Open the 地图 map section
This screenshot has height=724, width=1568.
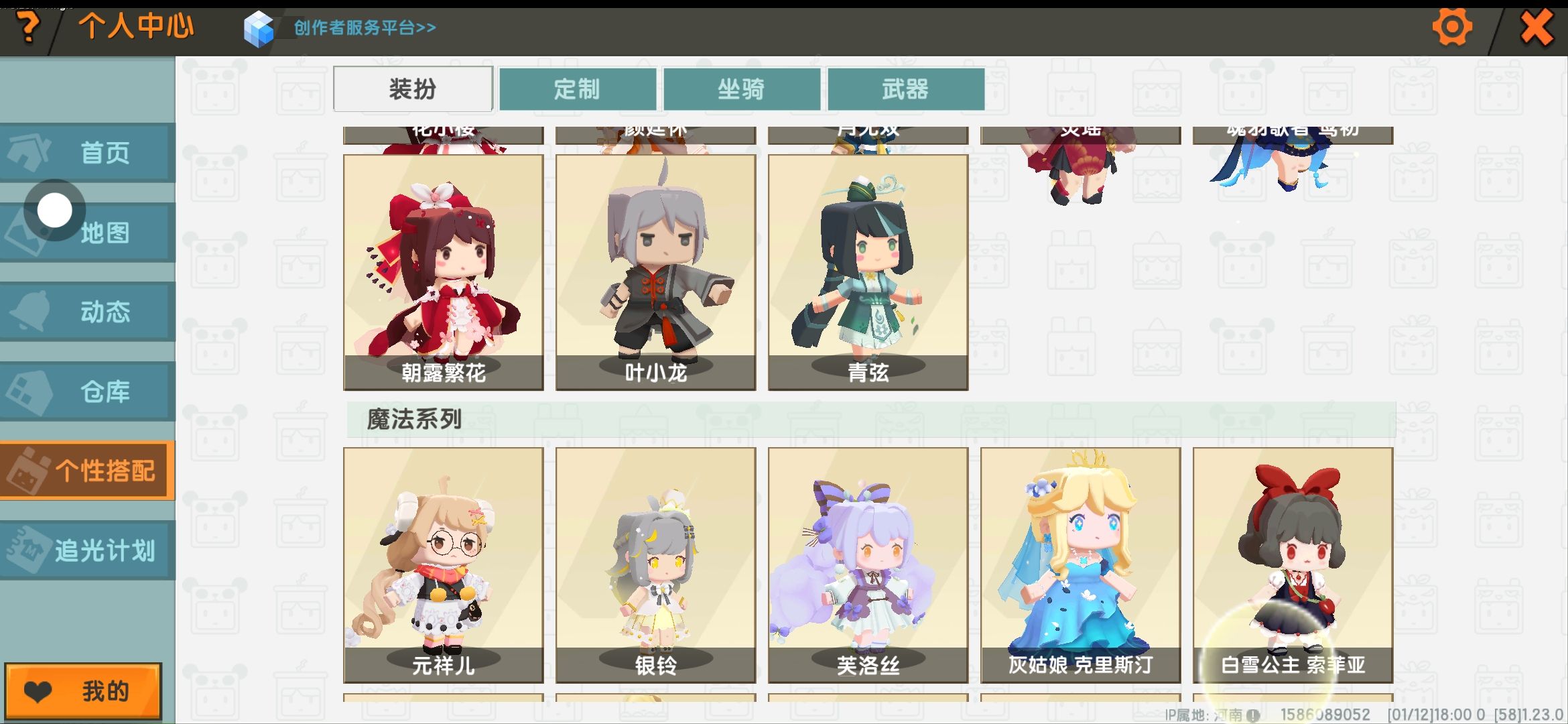point(88,233)
